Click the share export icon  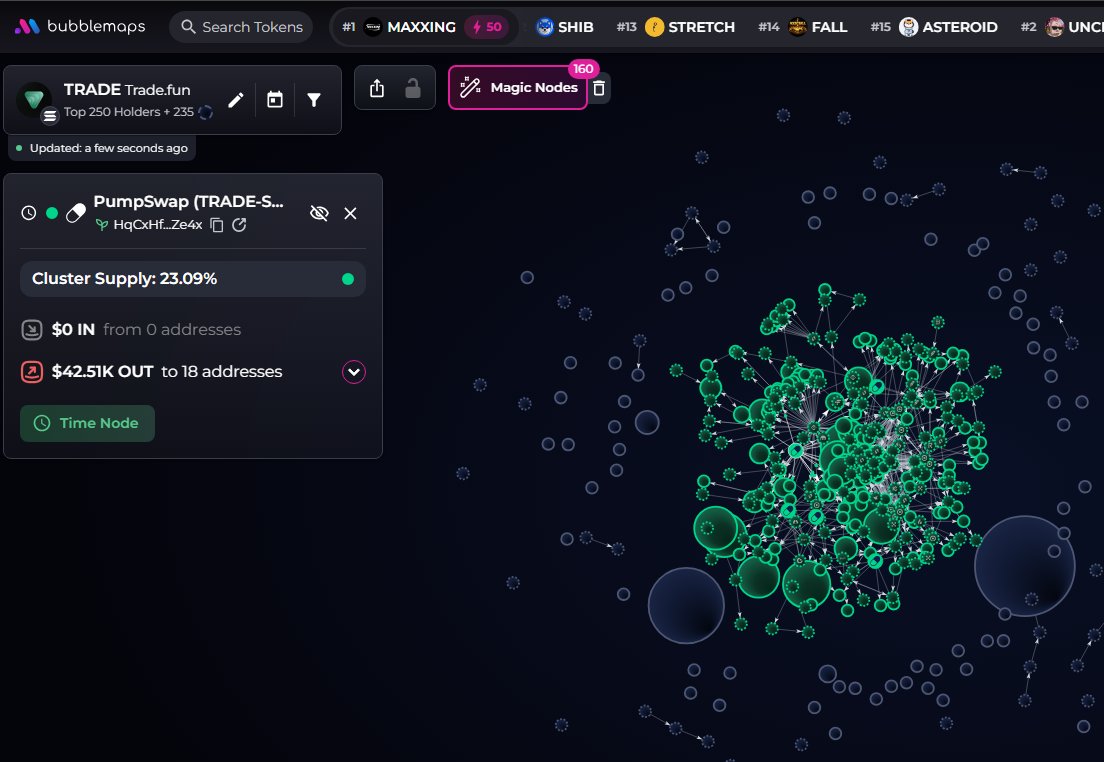pyautogui.click(x=377, y=88)
